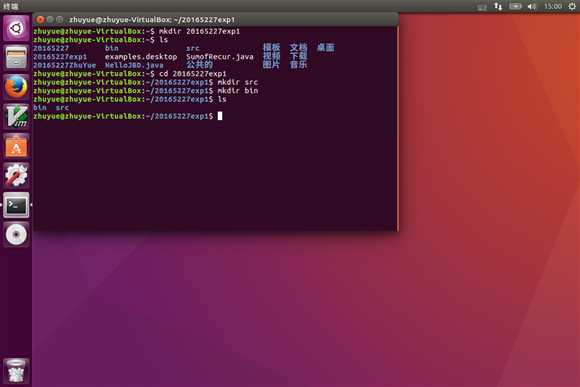
Task: Open the battery status indicator
Action: [x=515, y=6]
